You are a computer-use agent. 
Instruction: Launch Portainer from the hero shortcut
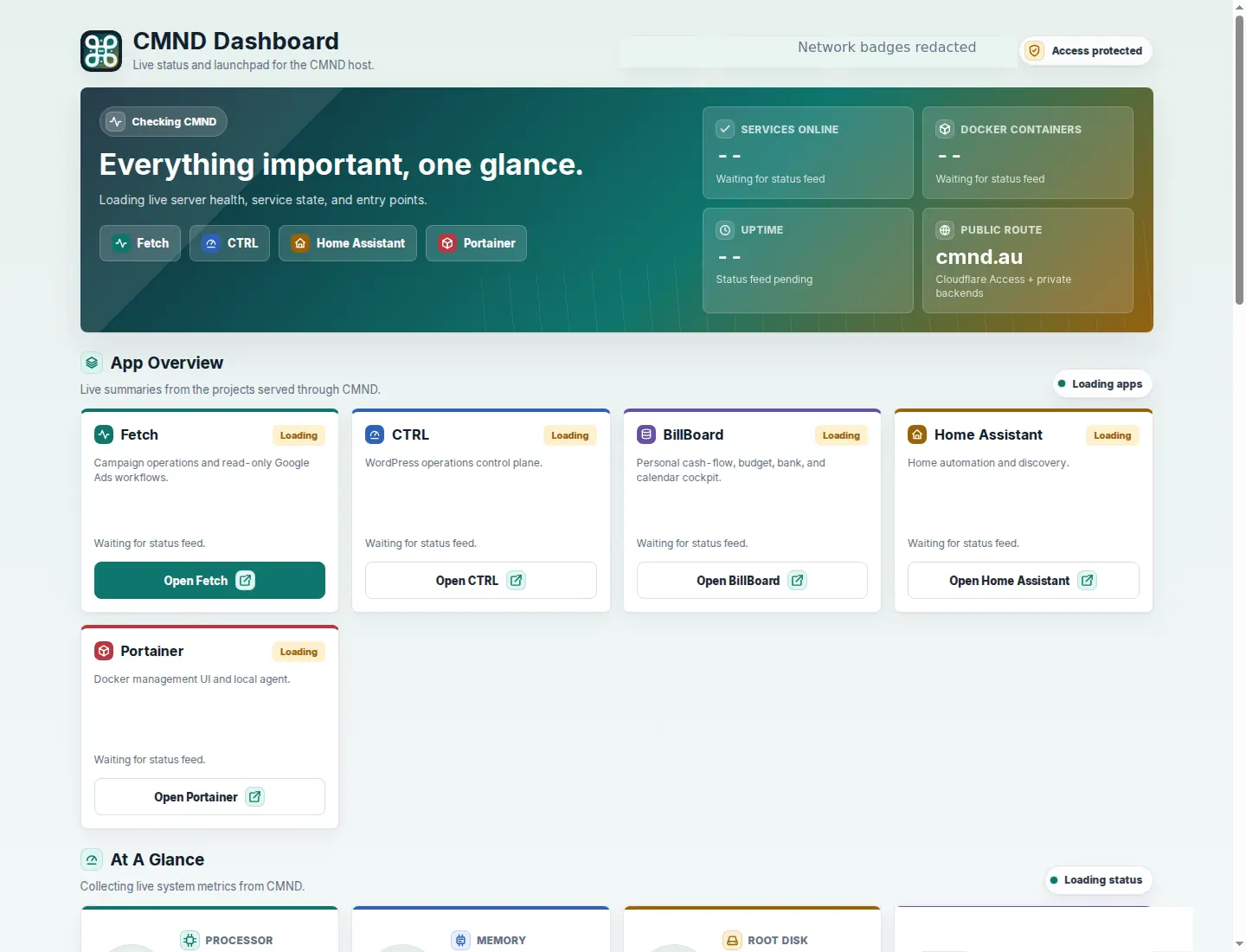476,243
